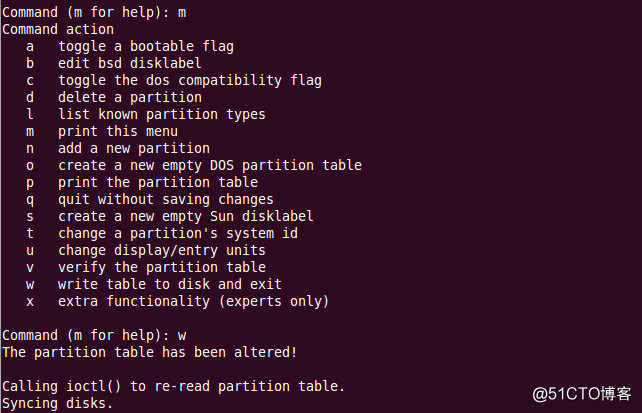
Task: Click "change a partition's system id" line
Action: click(x=177, y=233)
